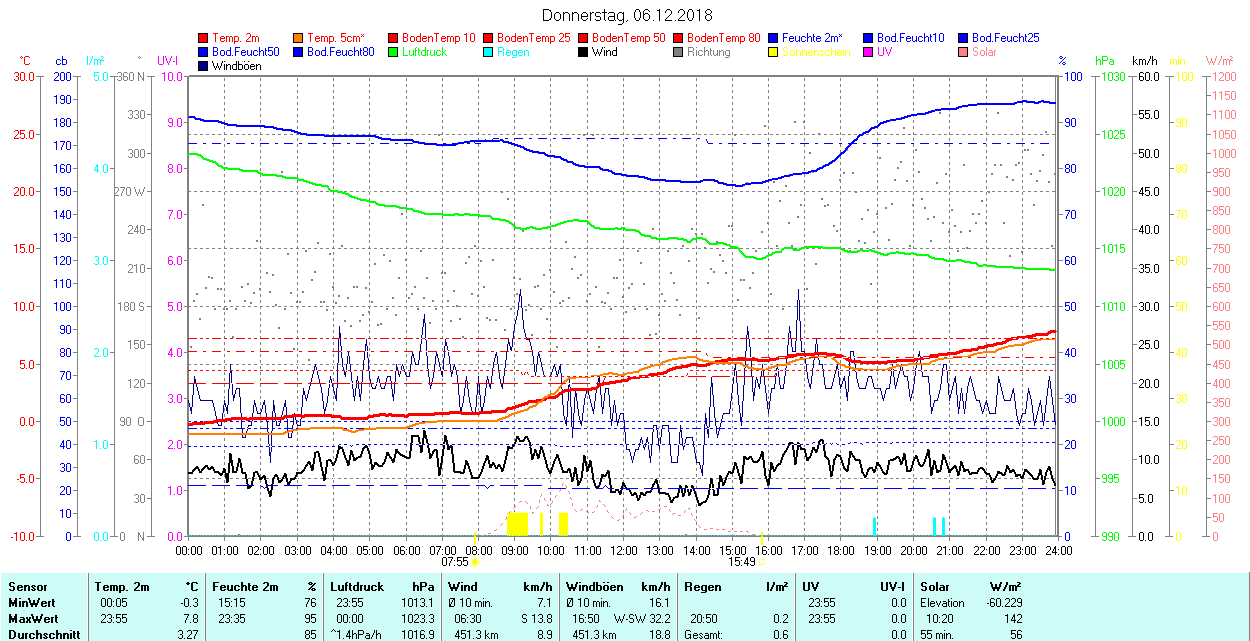
Task: Click the gray Richtung legend square
Action: (678, 52)
